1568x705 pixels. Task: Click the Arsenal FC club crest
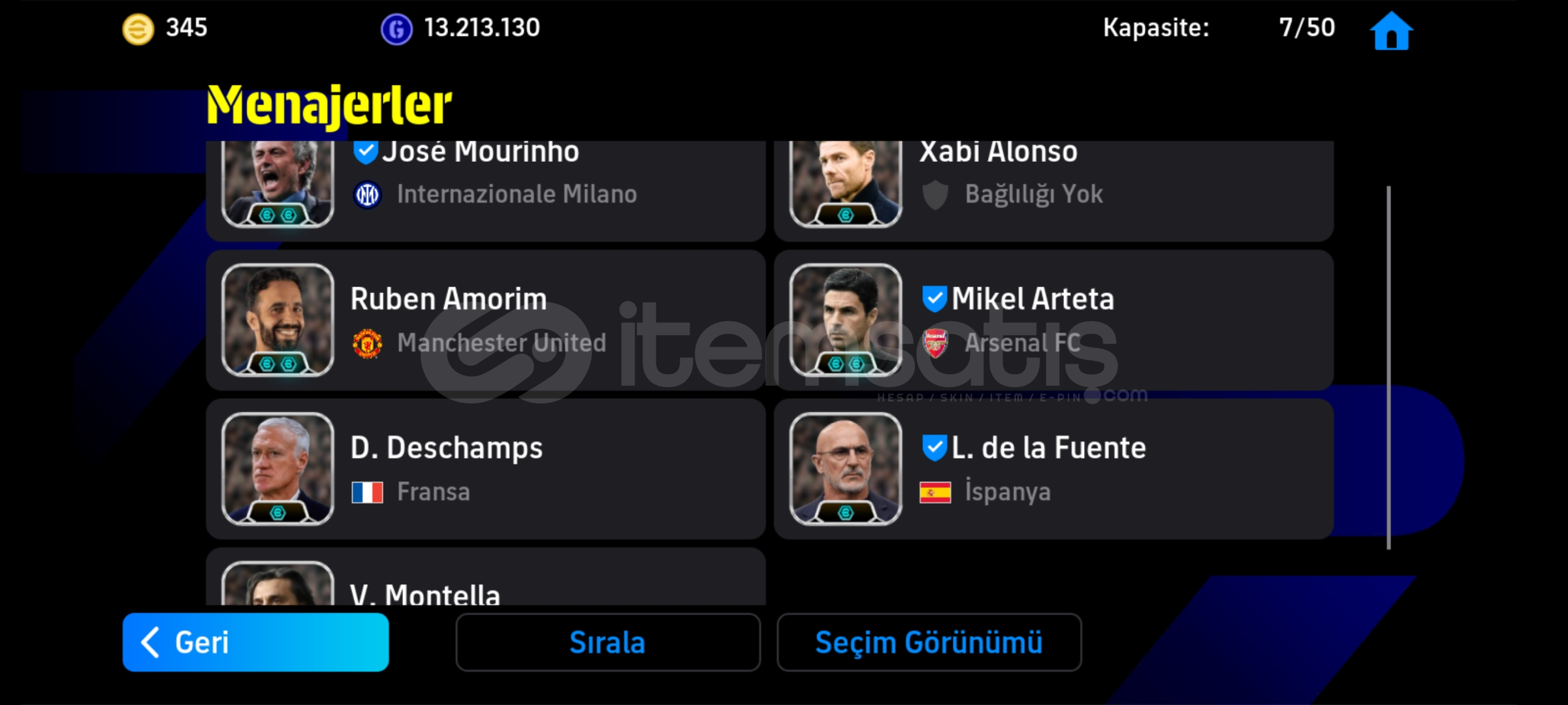click(935, 343)
